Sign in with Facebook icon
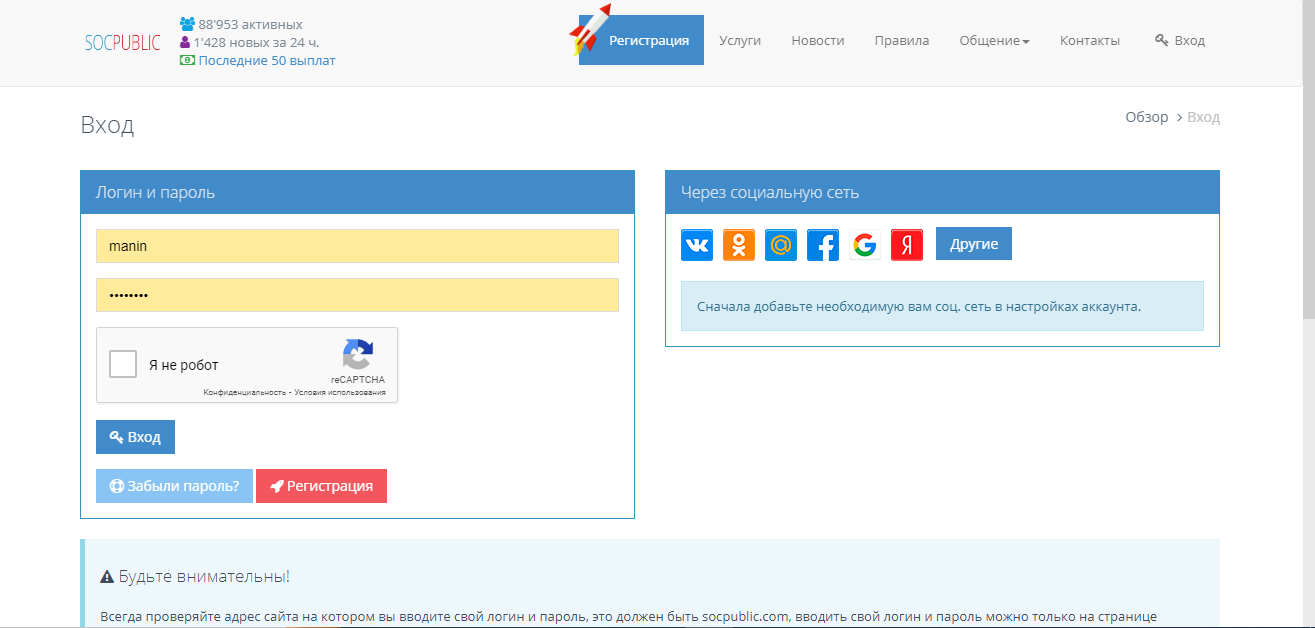 tap(823, 245)
